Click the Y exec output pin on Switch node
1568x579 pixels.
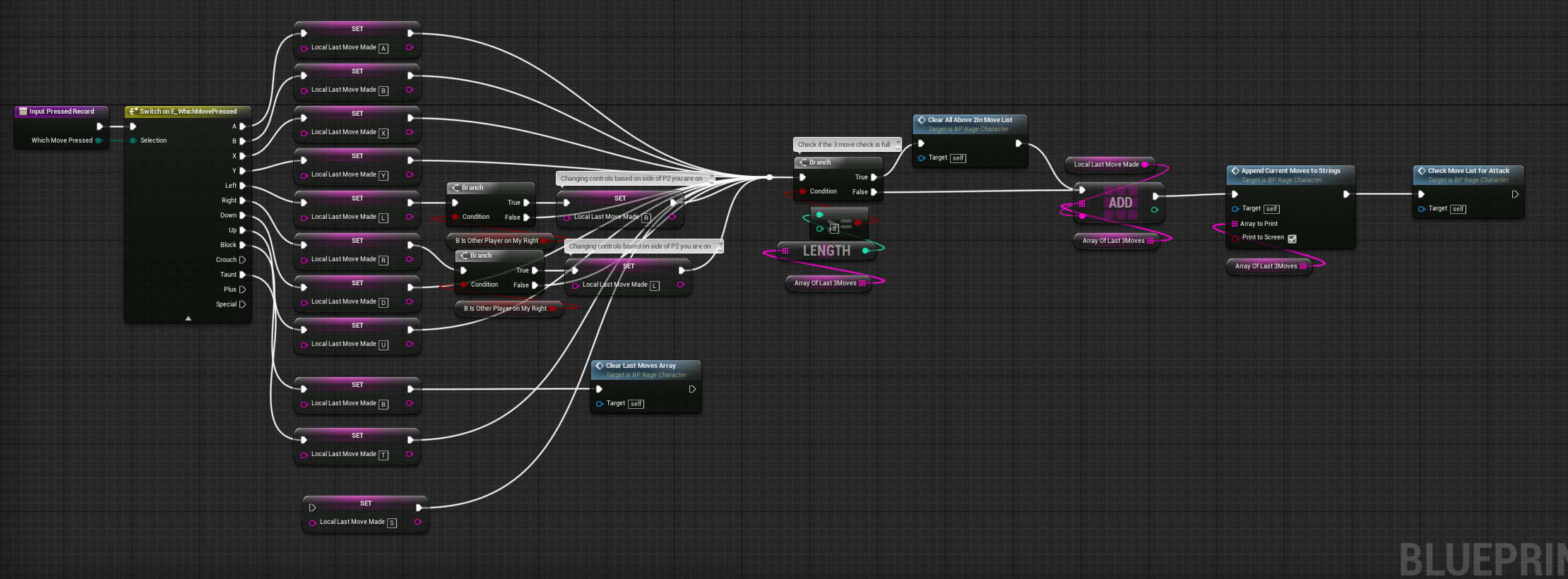coord(242,171)
